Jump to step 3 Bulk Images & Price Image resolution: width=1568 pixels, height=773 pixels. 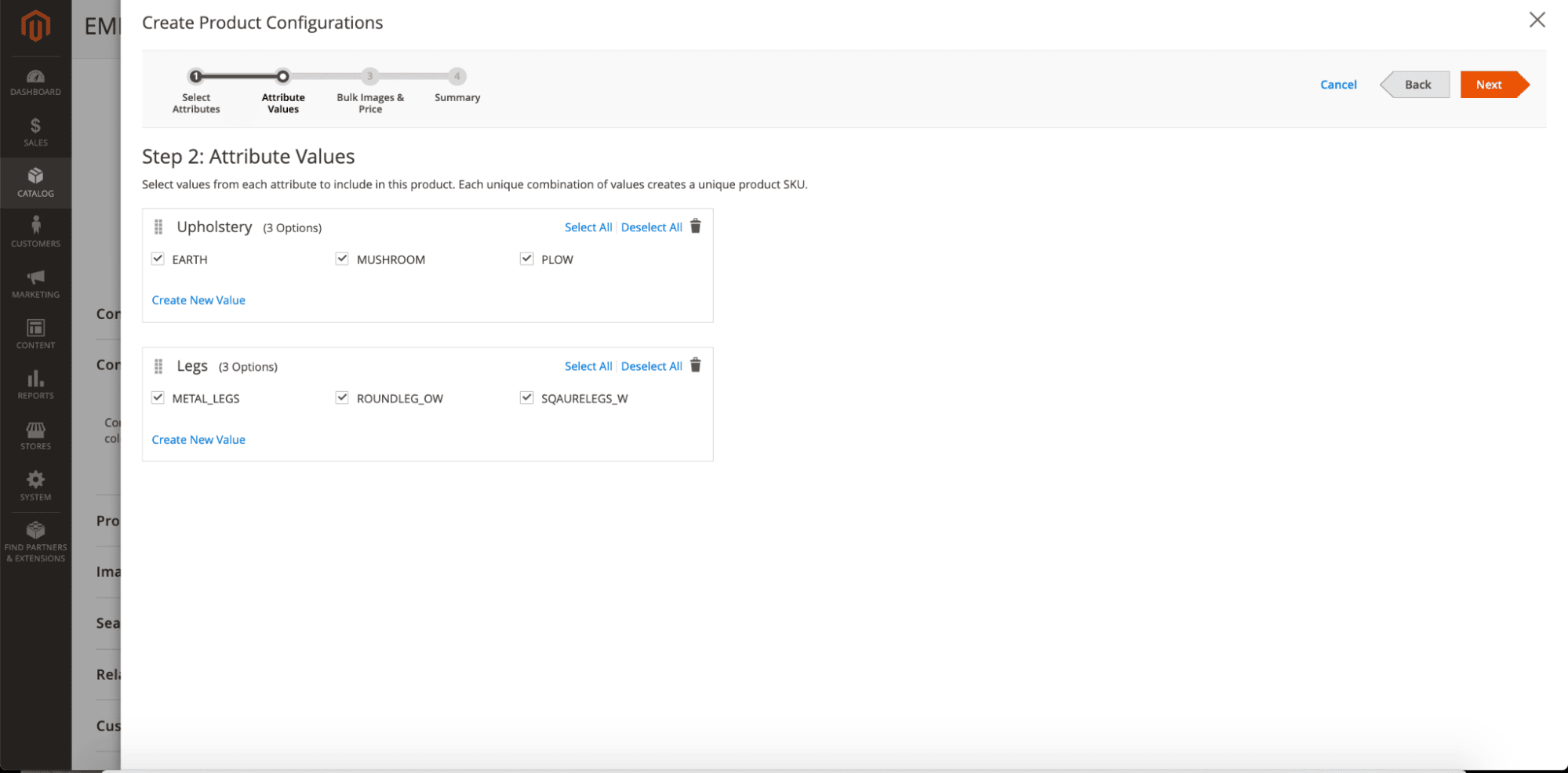370,76
